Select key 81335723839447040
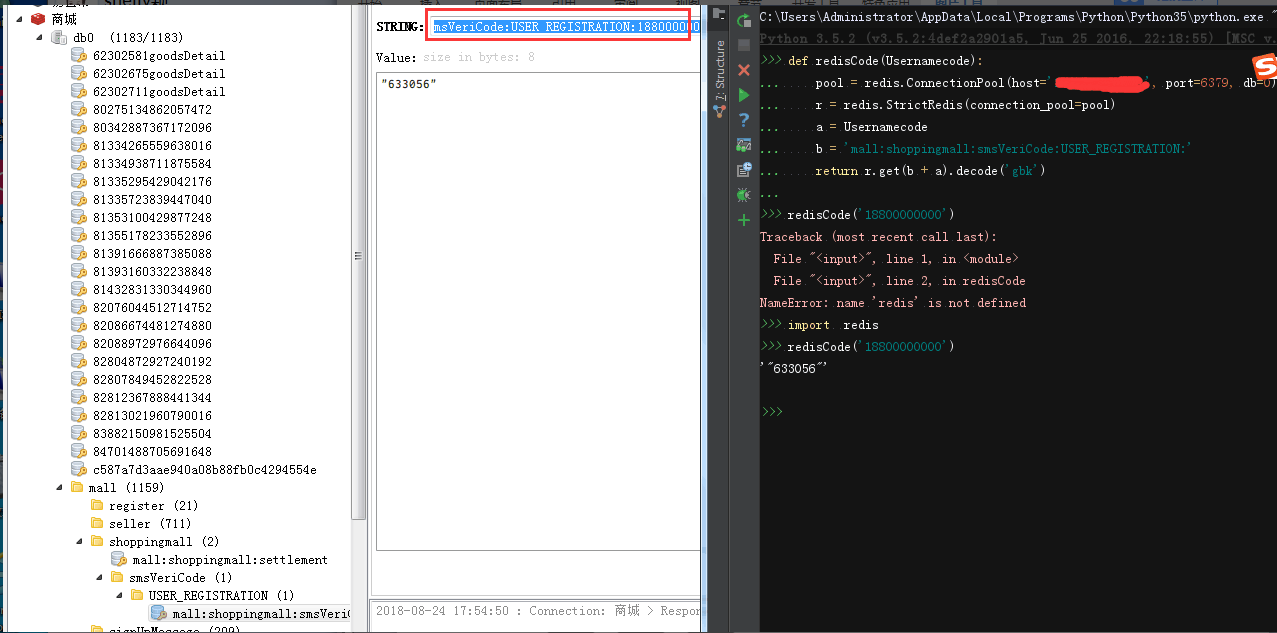 coord(152,199)
